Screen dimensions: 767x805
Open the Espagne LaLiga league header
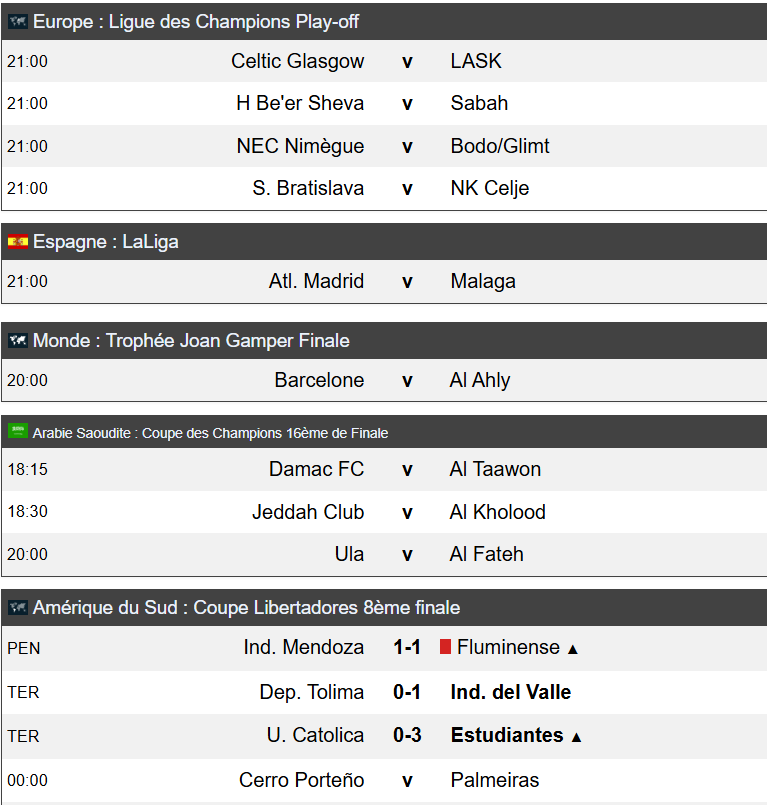click(x=384, y=241)
